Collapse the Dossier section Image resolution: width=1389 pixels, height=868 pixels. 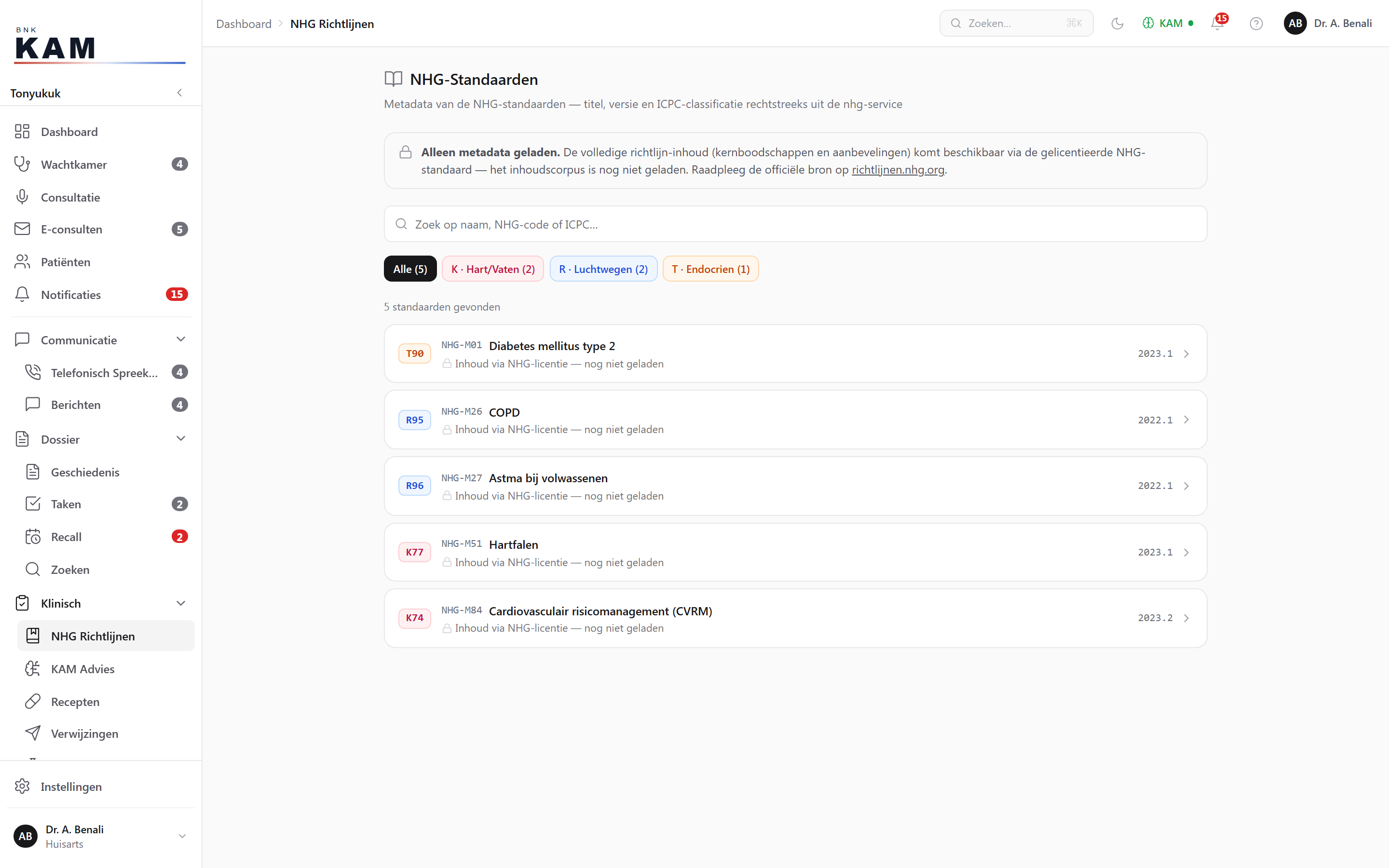pos(181,439)
